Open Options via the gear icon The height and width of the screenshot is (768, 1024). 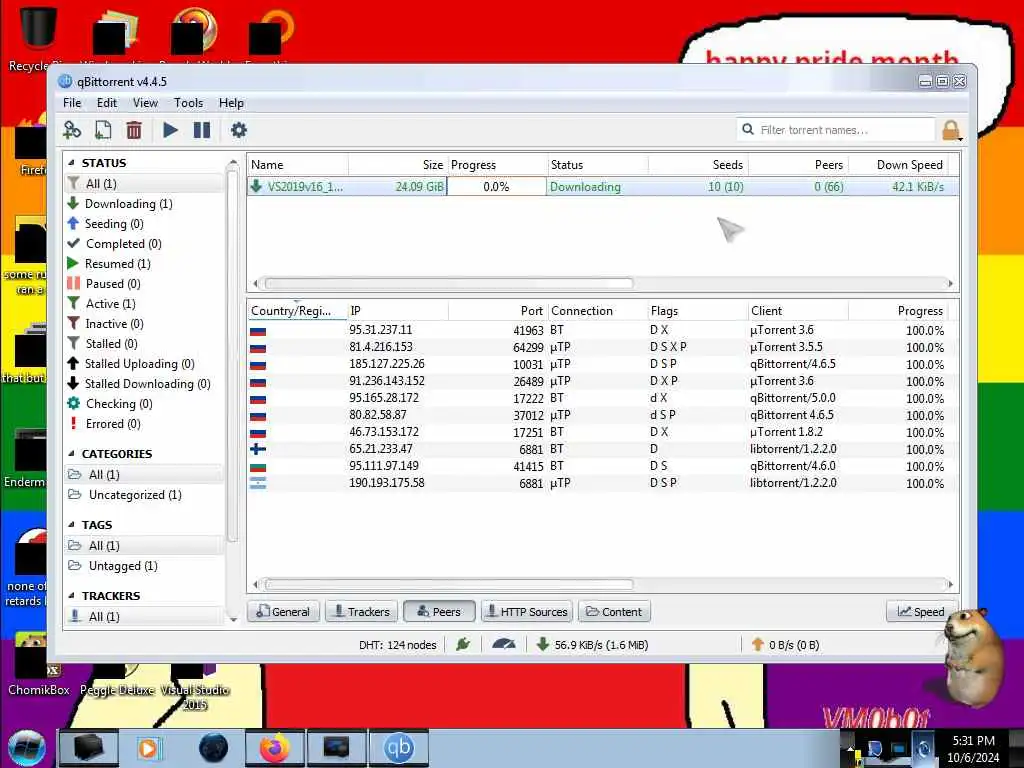tap(239, 130)
